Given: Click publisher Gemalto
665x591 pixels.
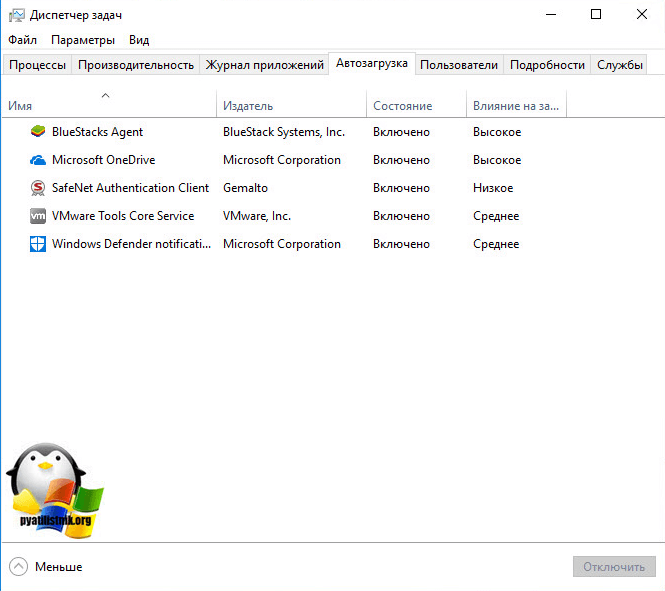Looking at the screenshot, I should point(245,188).
